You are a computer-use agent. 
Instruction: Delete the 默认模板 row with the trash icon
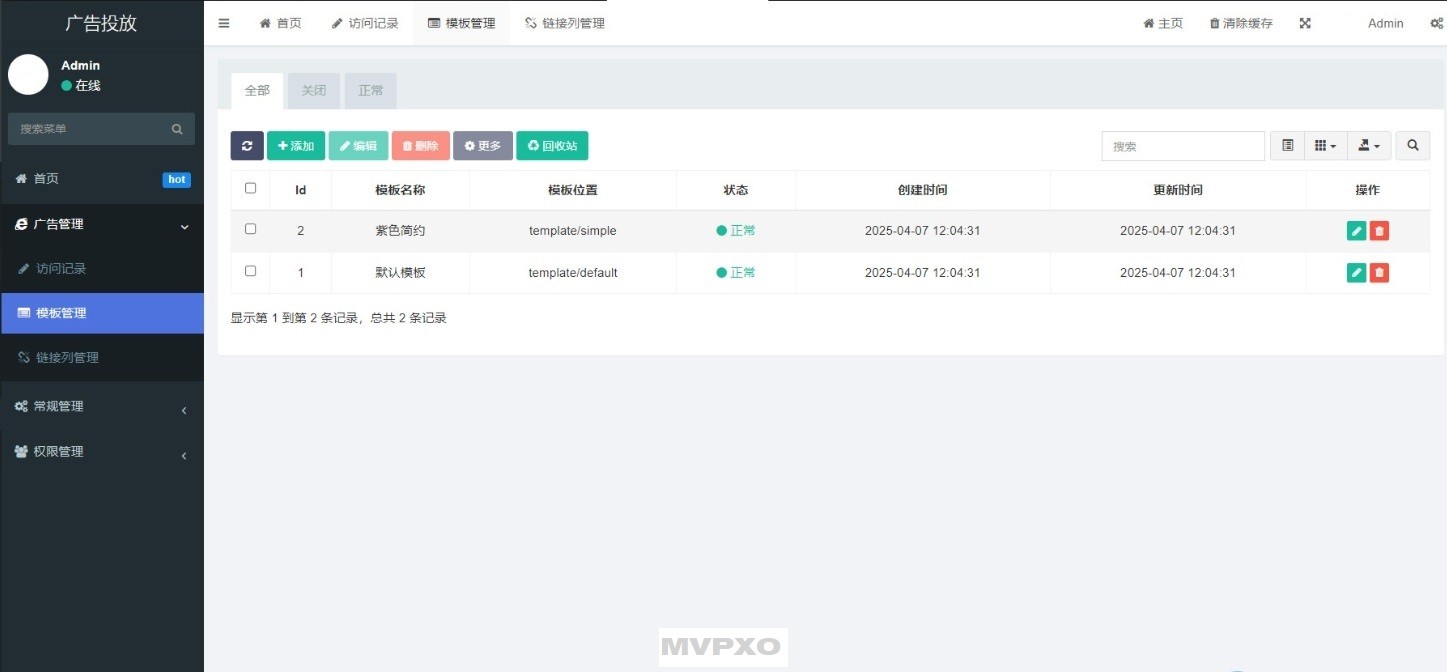point(1379,272)
